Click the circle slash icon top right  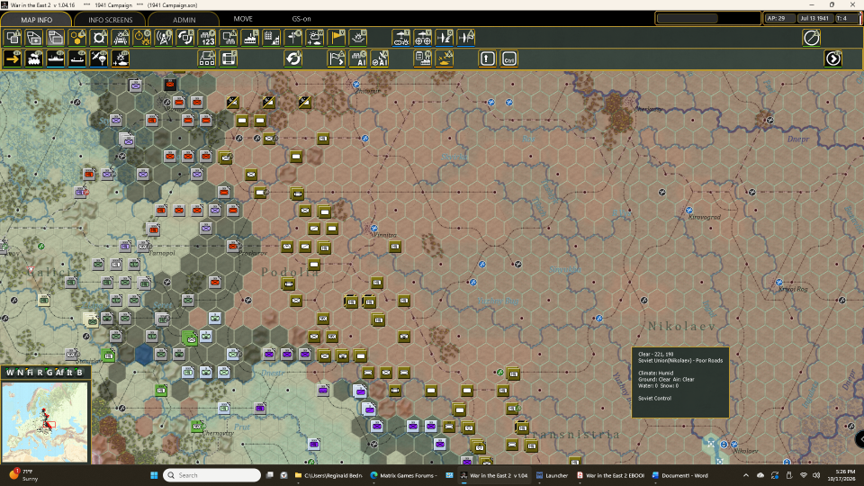(x=812, y=38)
